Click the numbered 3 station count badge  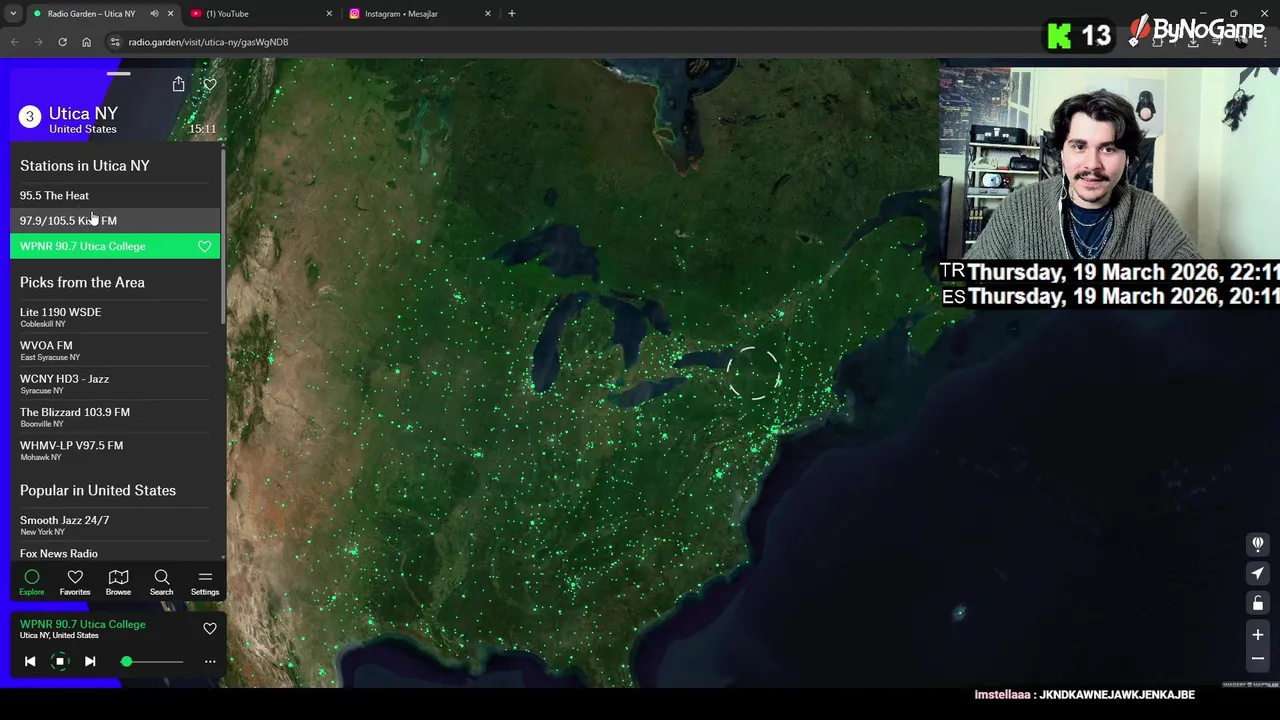(29, 117)
